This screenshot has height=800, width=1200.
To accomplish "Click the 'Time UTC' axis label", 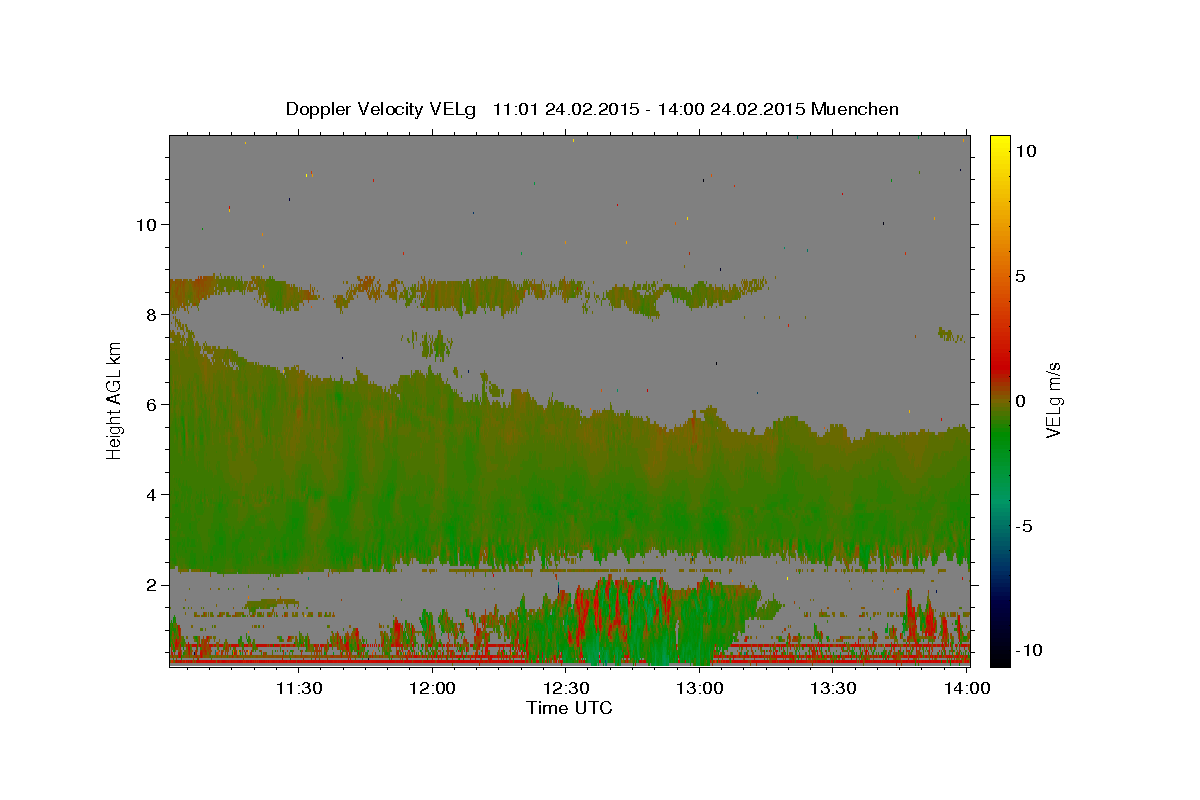I will click(x=569, y=708).
